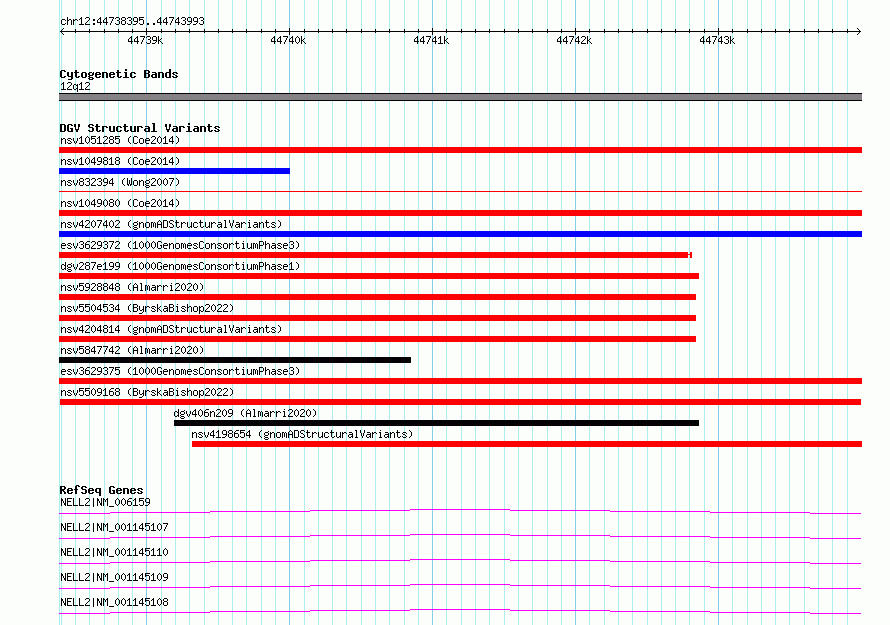Select blue nsv4207402 gnomAD variant bar
Image resolution: width=890 pixels, height=625 pixels.
tap(460, 234)
